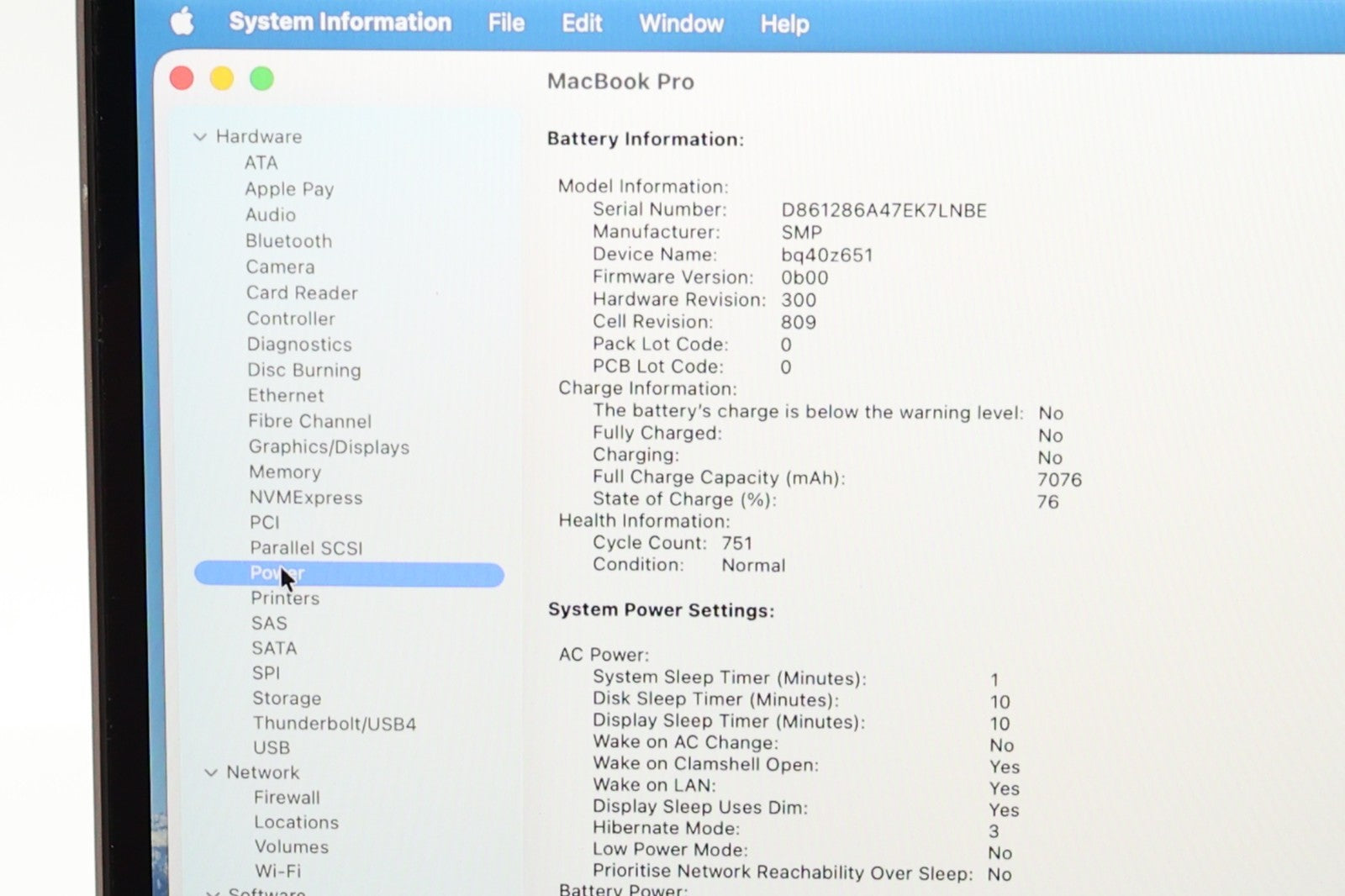Click the green full-screen window button
Image resolution: width=1345 pixels, height=896 pixels.
(261, 79)
